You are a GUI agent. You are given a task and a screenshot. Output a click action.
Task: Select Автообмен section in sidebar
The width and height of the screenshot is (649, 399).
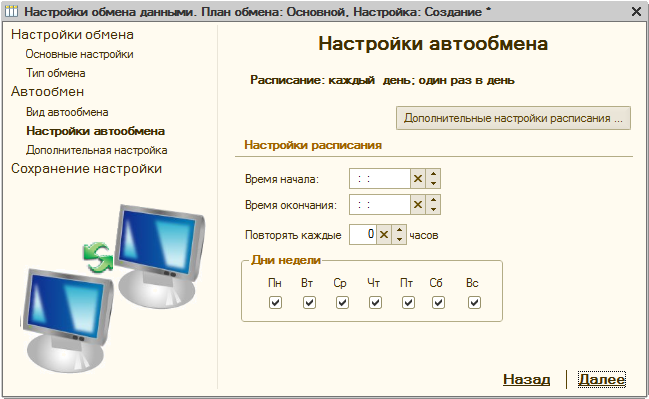[48, 91]
